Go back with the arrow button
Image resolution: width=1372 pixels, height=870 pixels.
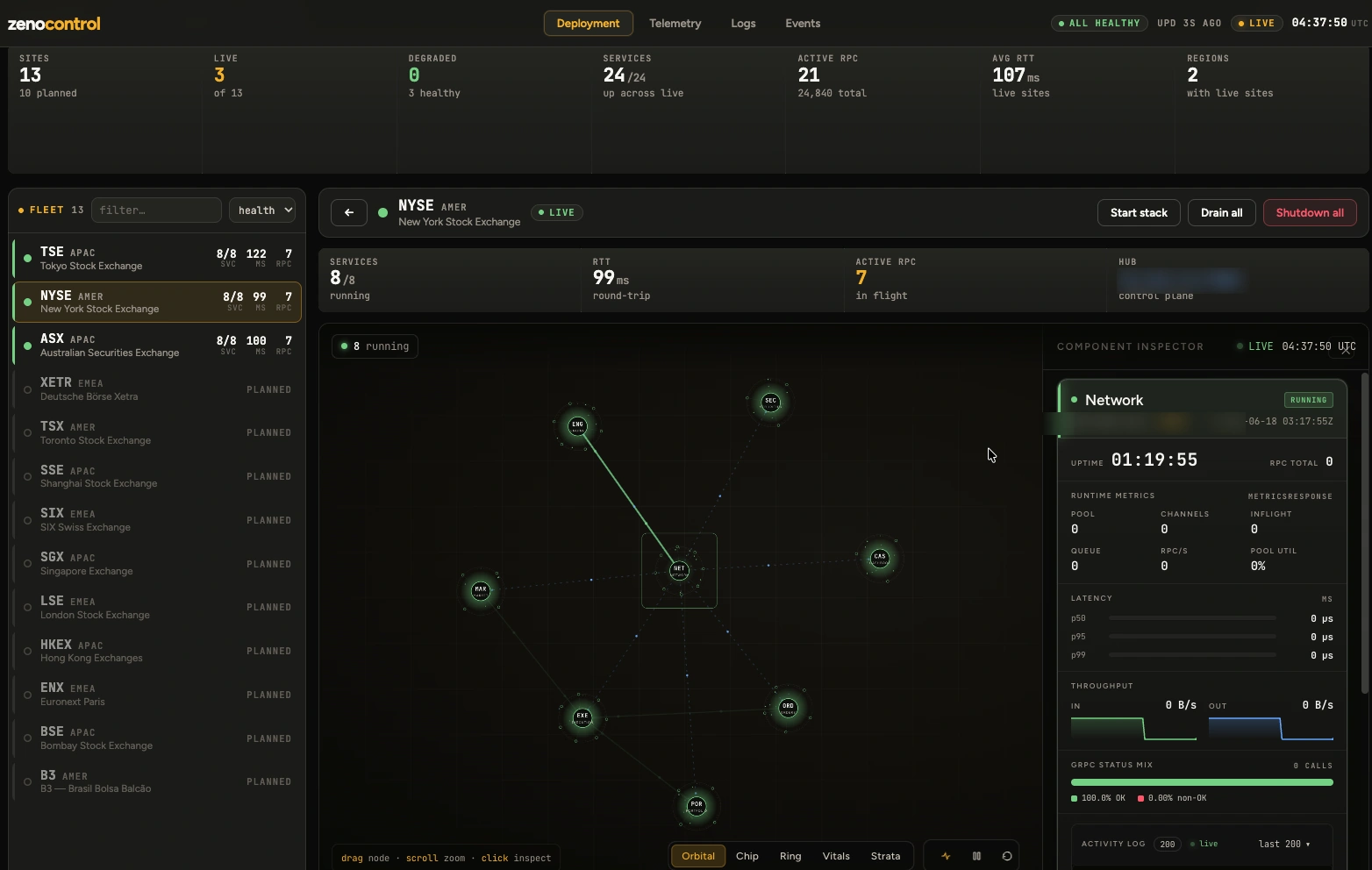349,212
